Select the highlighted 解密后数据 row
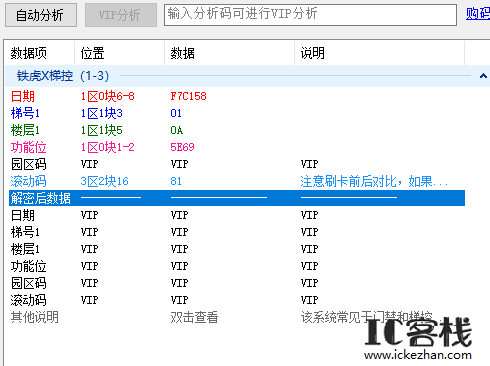The height and width of the screenshot is (366, 490). [237, 198]
